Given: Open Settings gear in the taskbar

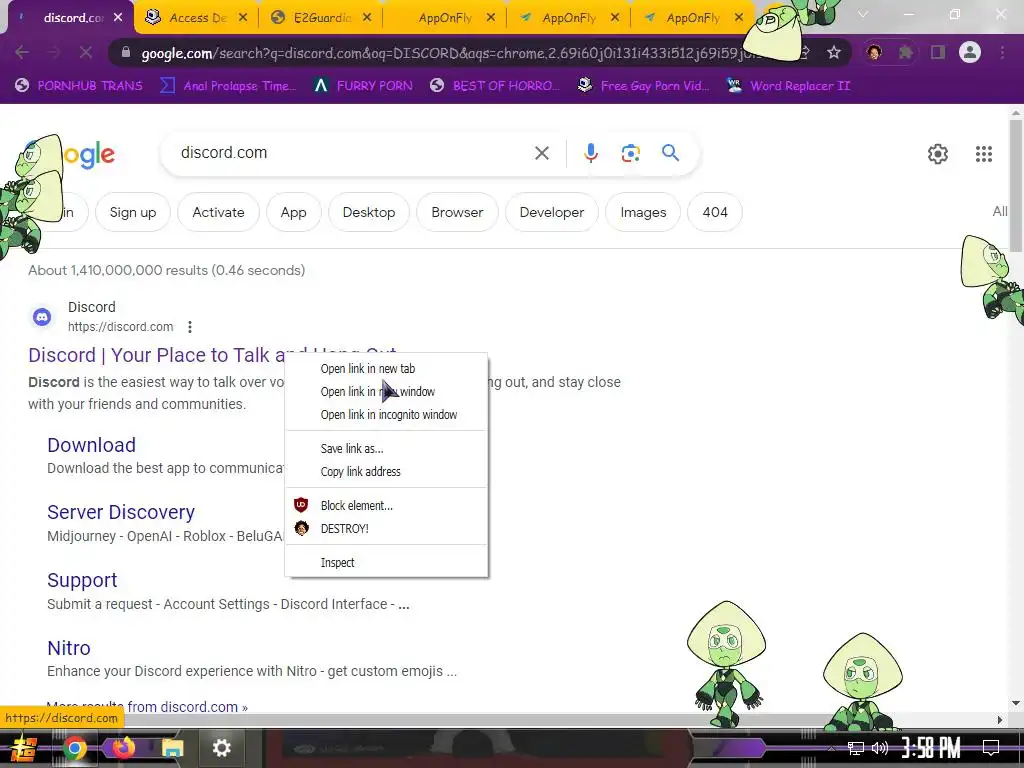Looking at the screenshot, I should [221, 748].
